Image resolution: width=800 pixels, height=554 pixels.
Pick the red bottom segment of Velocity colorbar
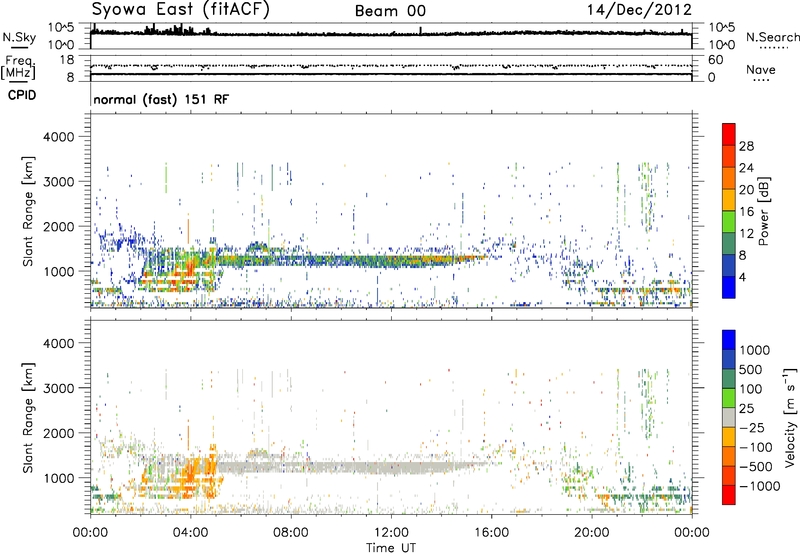click(729, 495)
